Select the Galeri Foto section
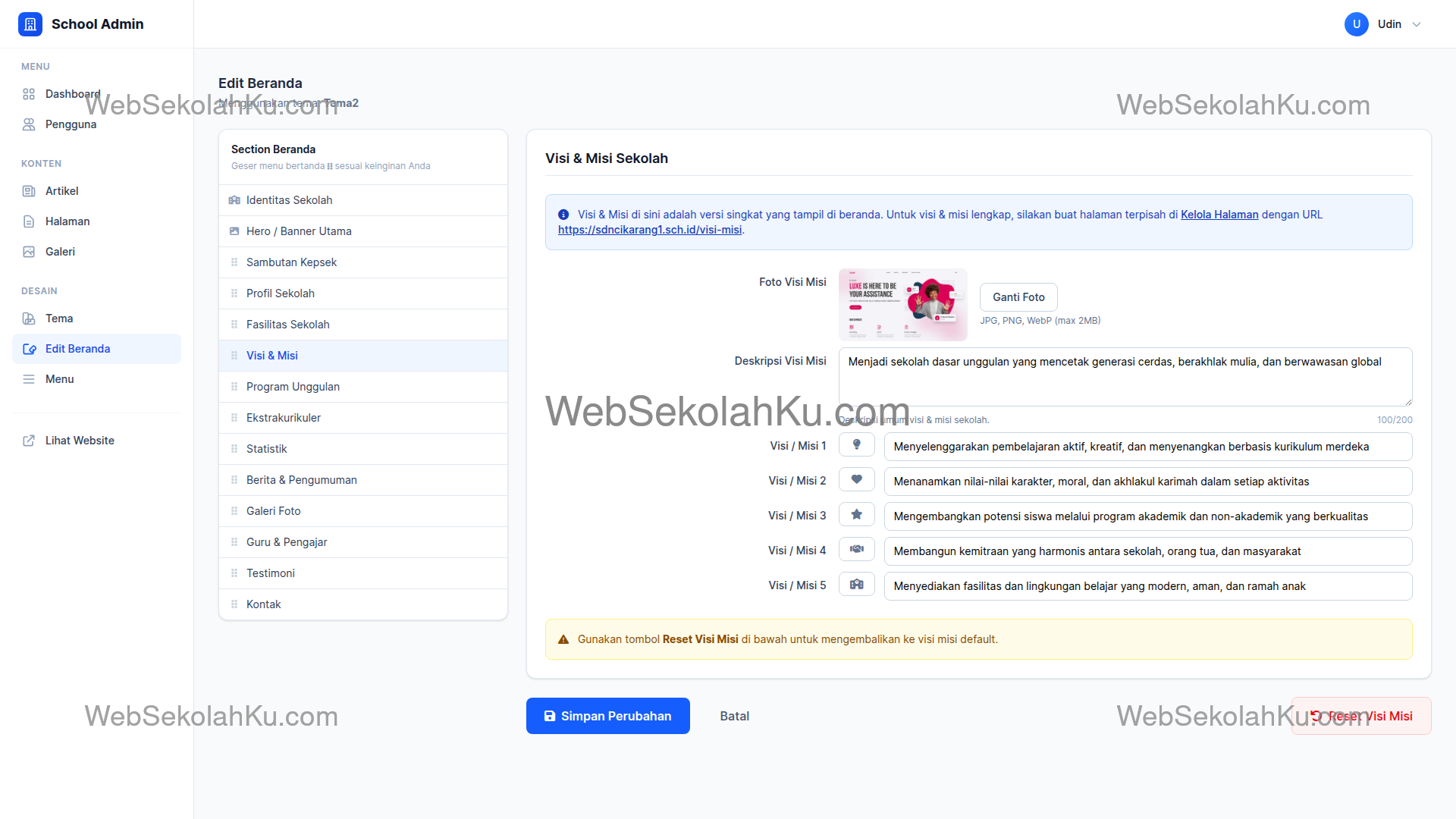This screenshot has width=1456, height=819. click(363, 511)
